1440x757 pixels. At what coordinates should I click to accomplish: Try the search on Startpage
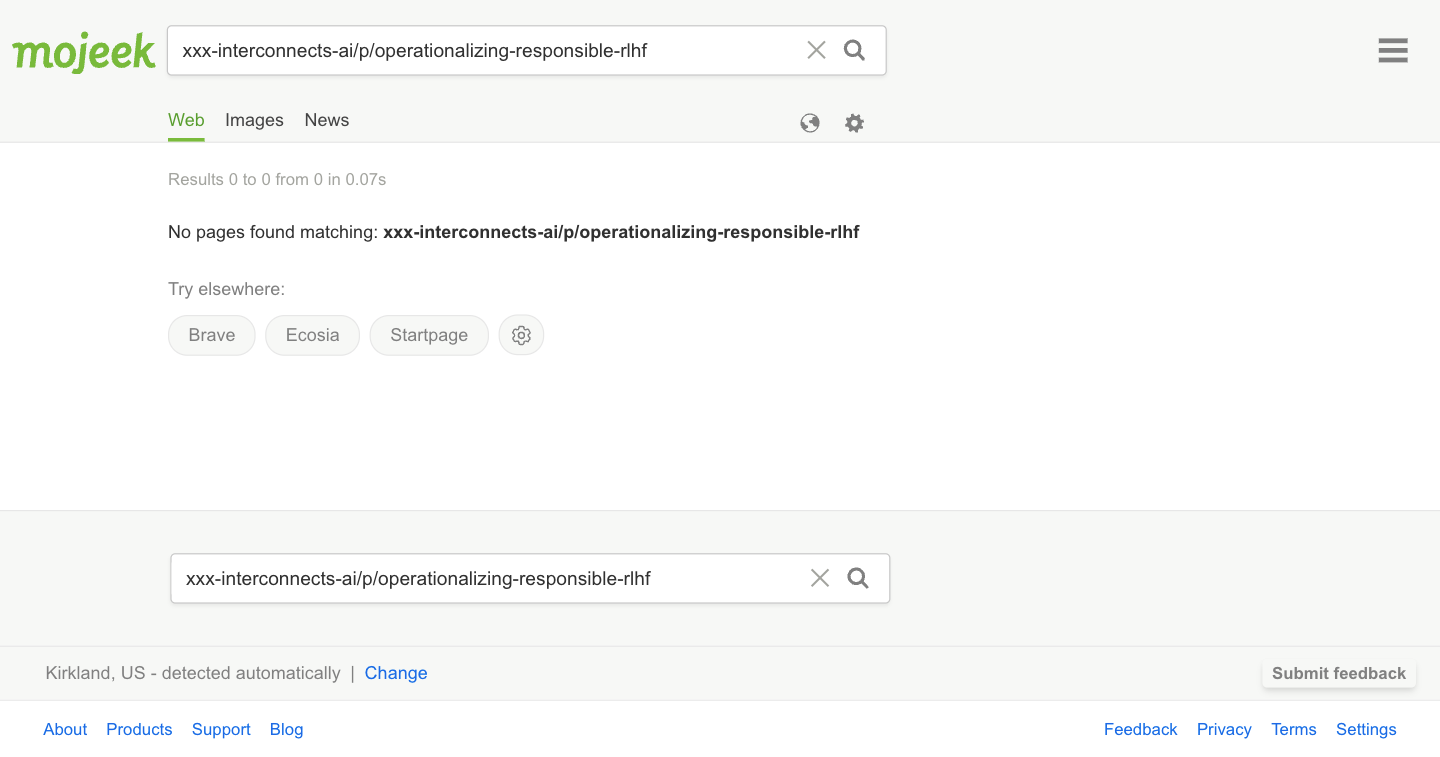click(429, 335)
